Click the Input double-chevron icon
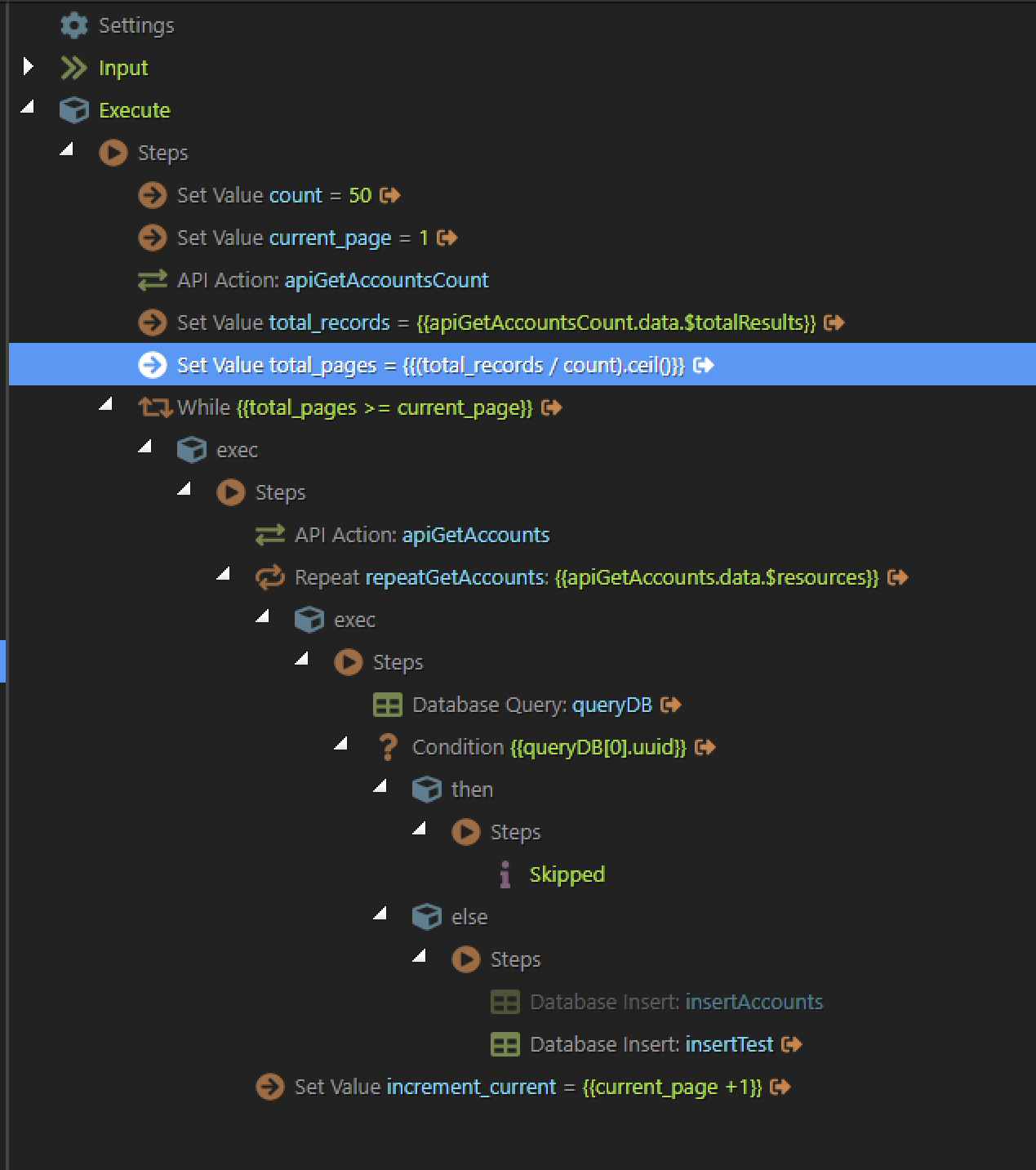Image resolution: width=1036 pixels, height=1170 pixels. pos(73,68)
